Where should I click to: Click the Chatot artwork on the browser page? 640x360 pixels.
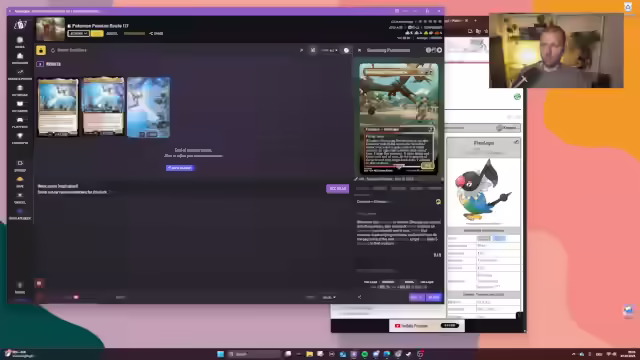[x=484, y=191]
